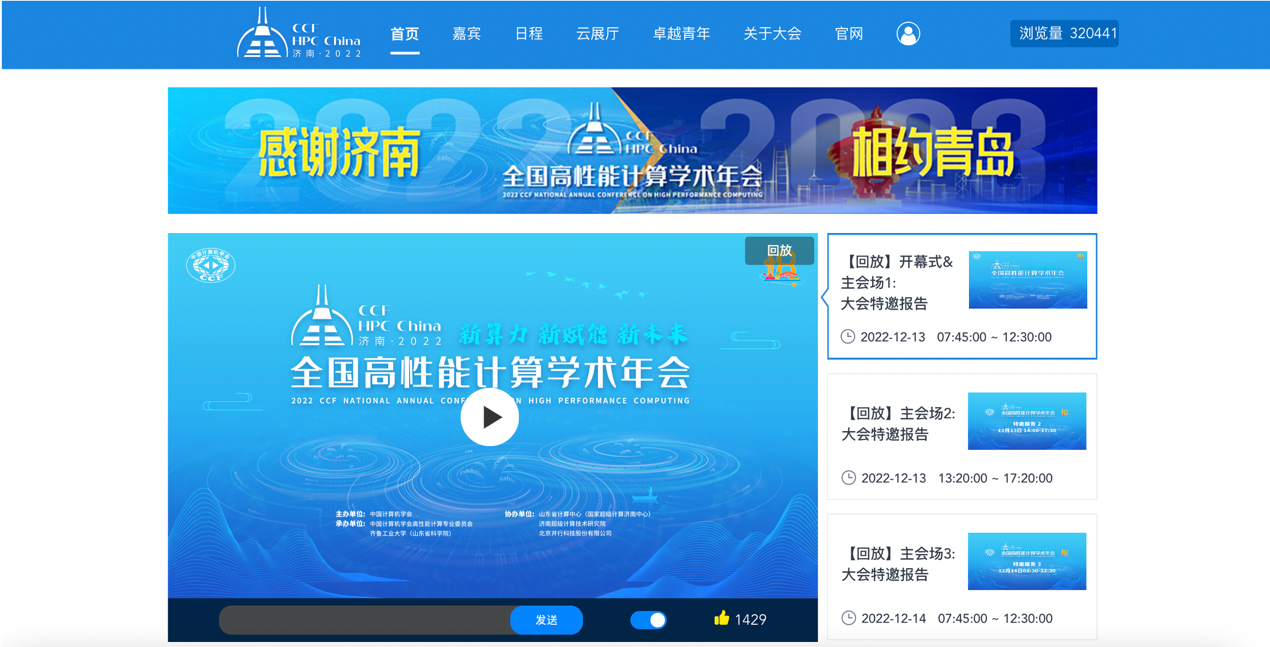Click the clock icon beside 13:20:00 session

pyautogui.click(x=848, y=478)
